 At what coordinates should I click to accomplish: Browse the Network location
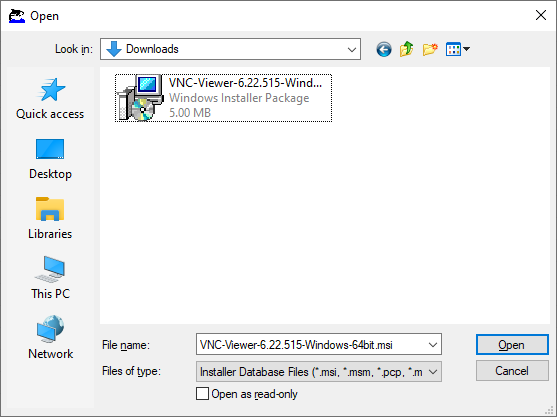[50, 338]
